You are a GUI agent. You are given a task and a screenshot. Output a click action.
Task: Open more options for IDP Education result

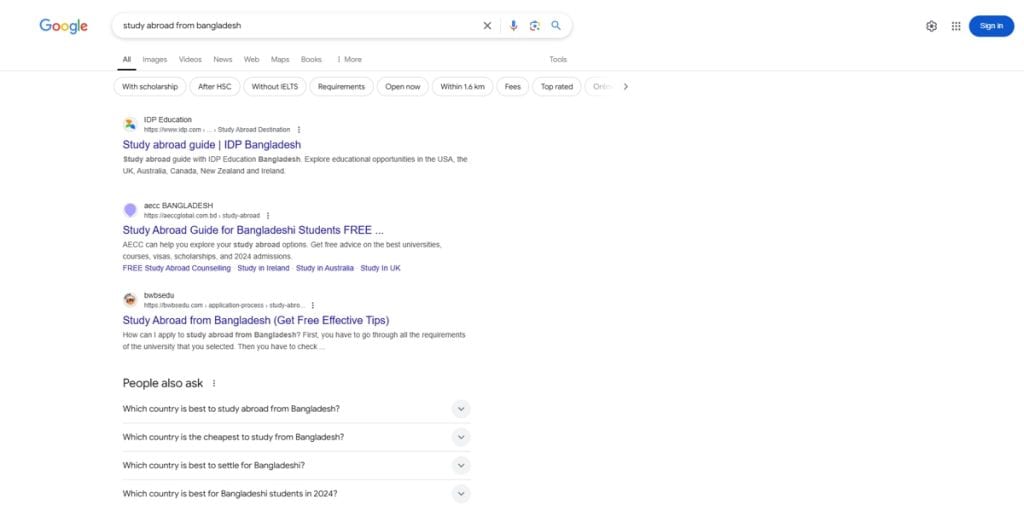(299, 130)
